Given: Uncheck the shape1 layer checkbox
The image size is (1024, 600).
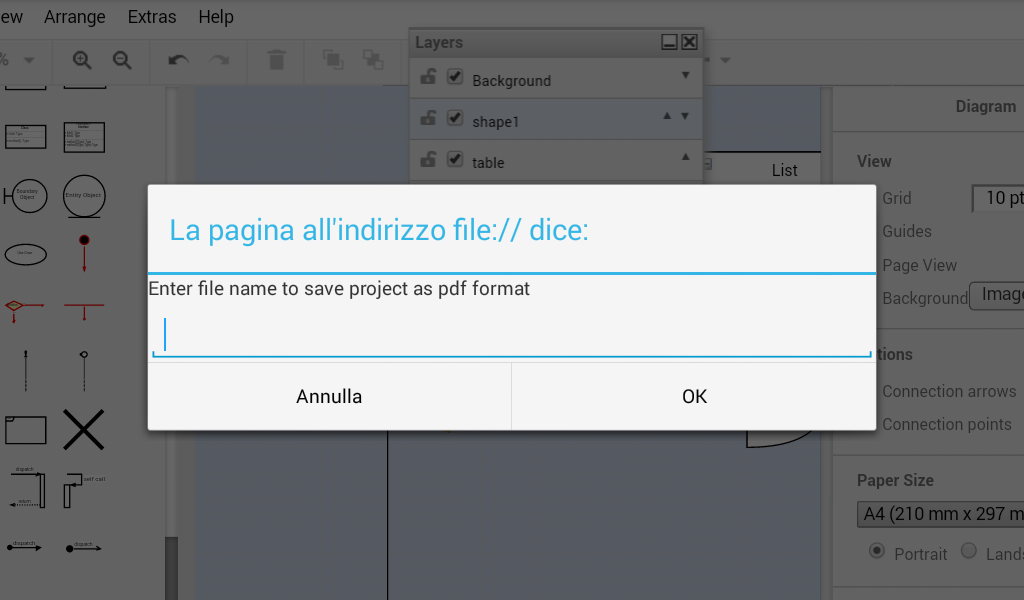Looking at the screenshot, I should click(x=455, y=118).
